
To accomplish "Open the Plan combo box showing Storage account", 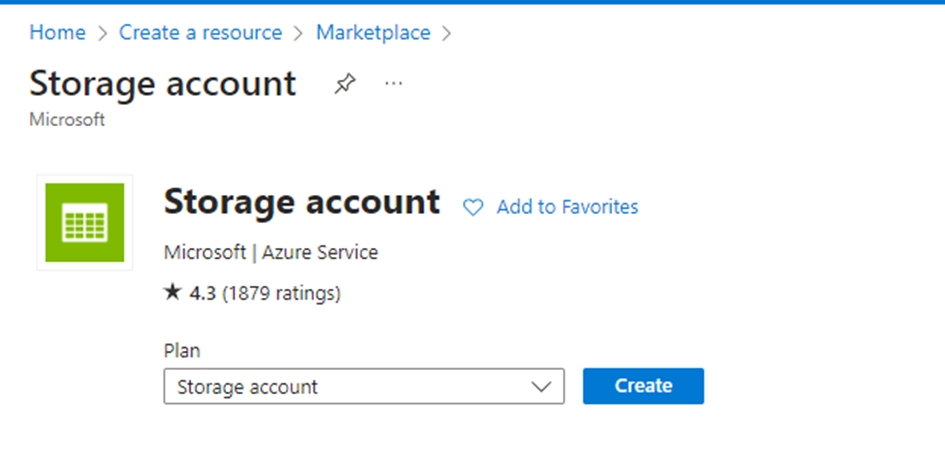I will (x=350, y=387).
